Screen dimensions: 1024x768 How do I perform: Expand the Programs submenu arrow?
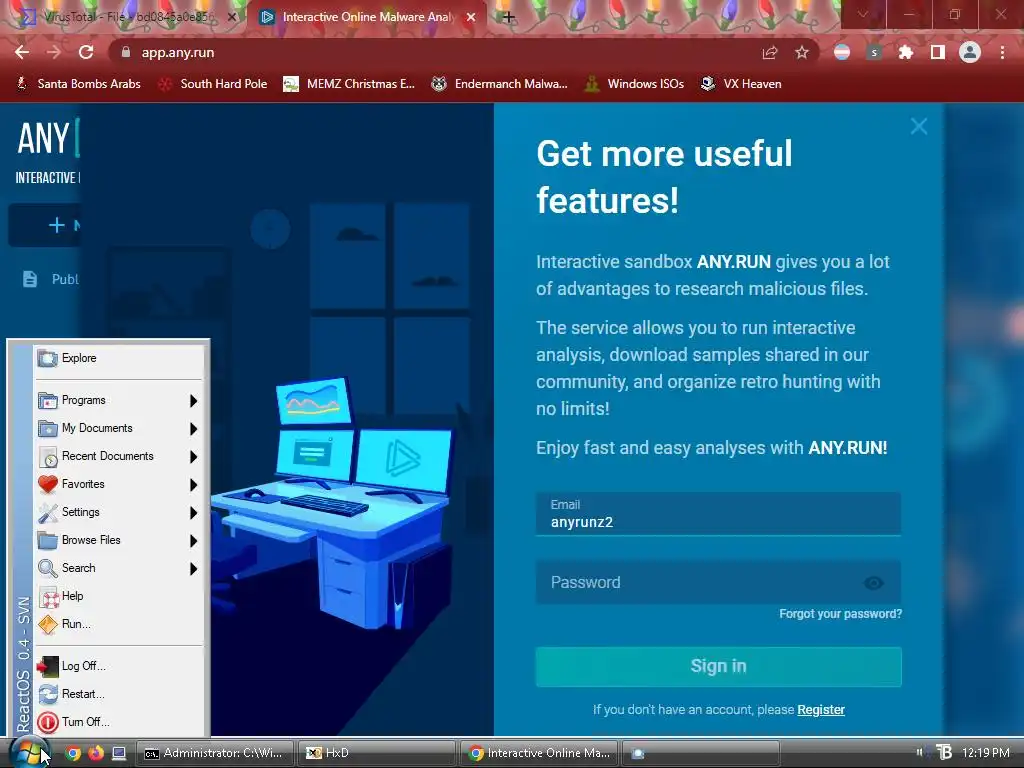tap(193, 401)
